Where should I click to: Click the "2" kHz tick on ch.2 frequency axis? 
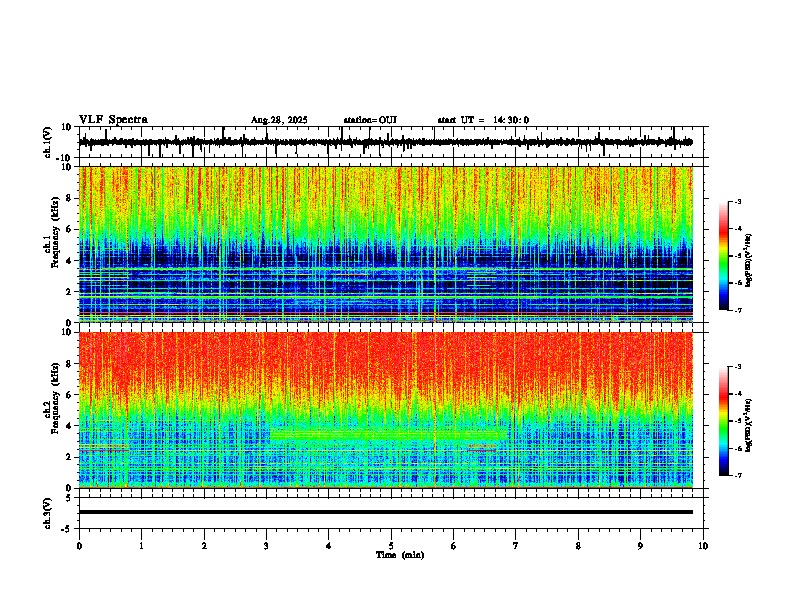pyautogui.click(x=70, y=457)
